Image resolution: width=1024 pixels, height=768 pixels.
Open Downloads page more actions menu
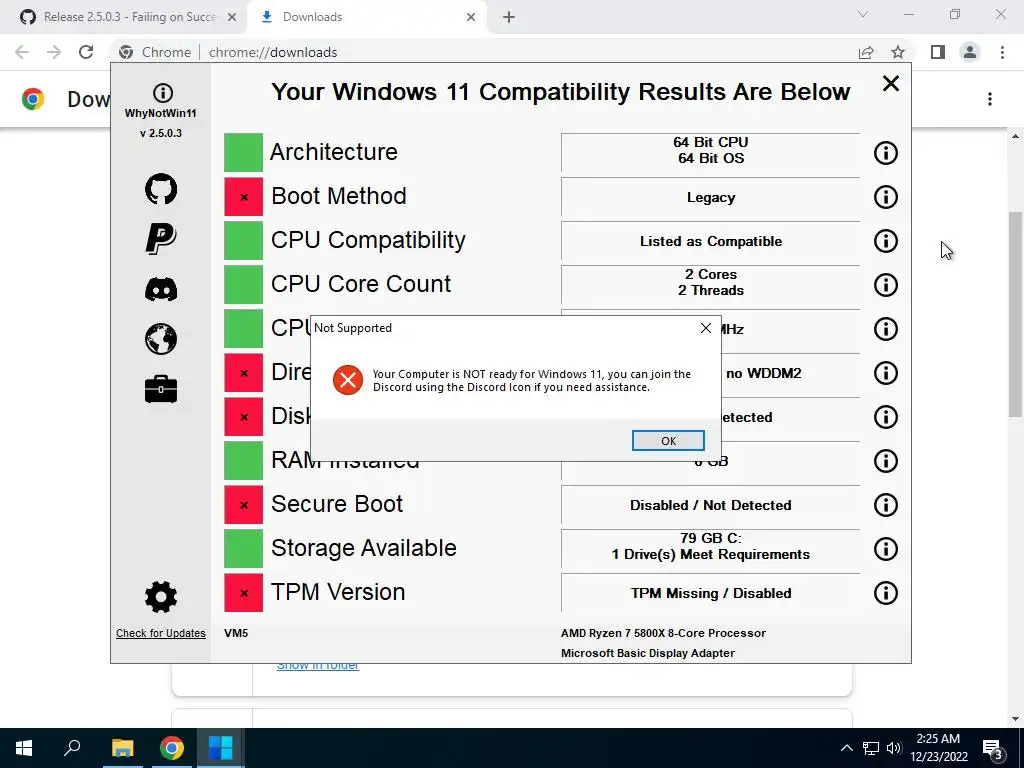coord(990,99)
